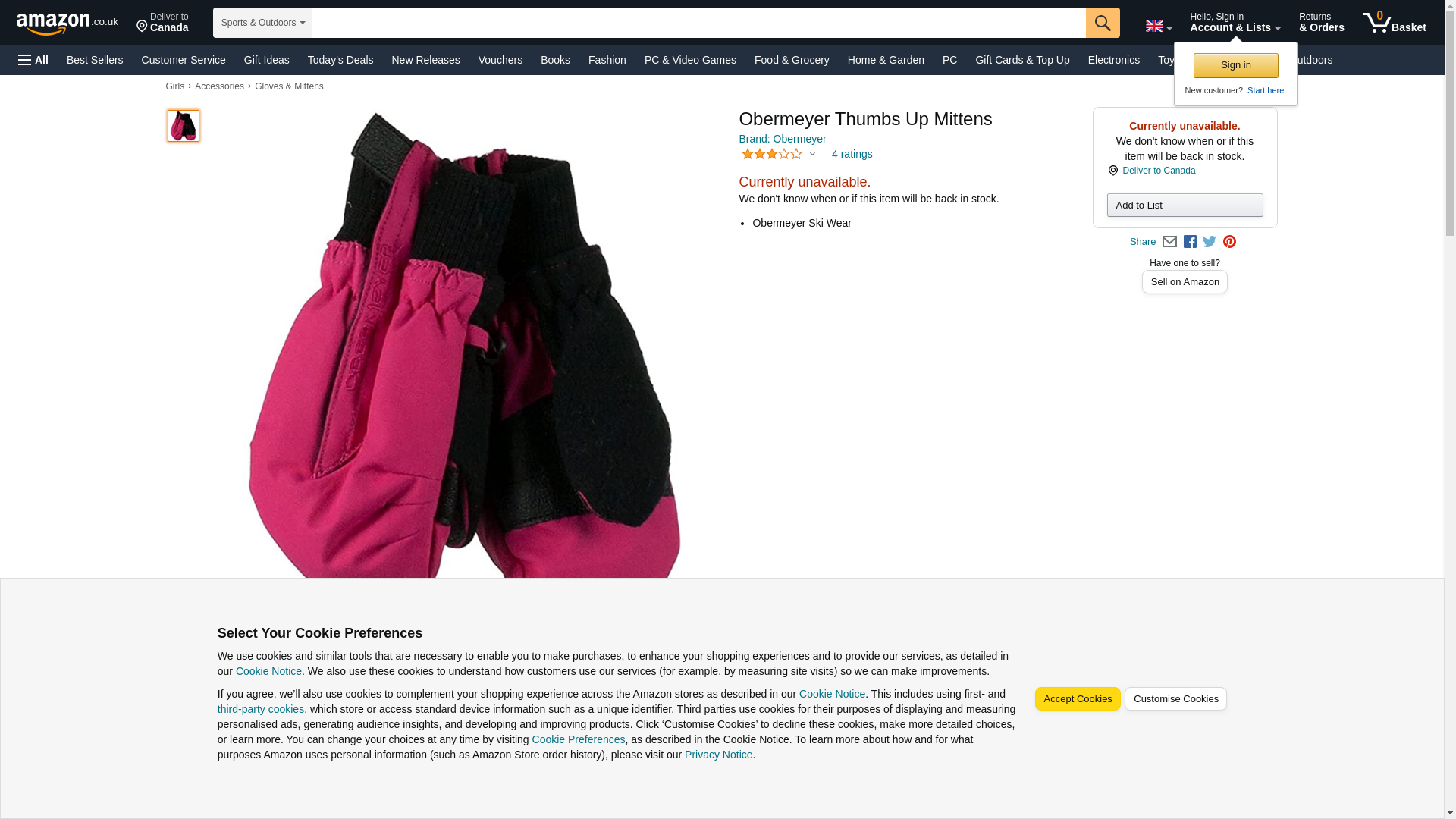The height and width of the screenshot is (819, 1456).
Task: Share the product via email icon
Action: pos(1169,242)
